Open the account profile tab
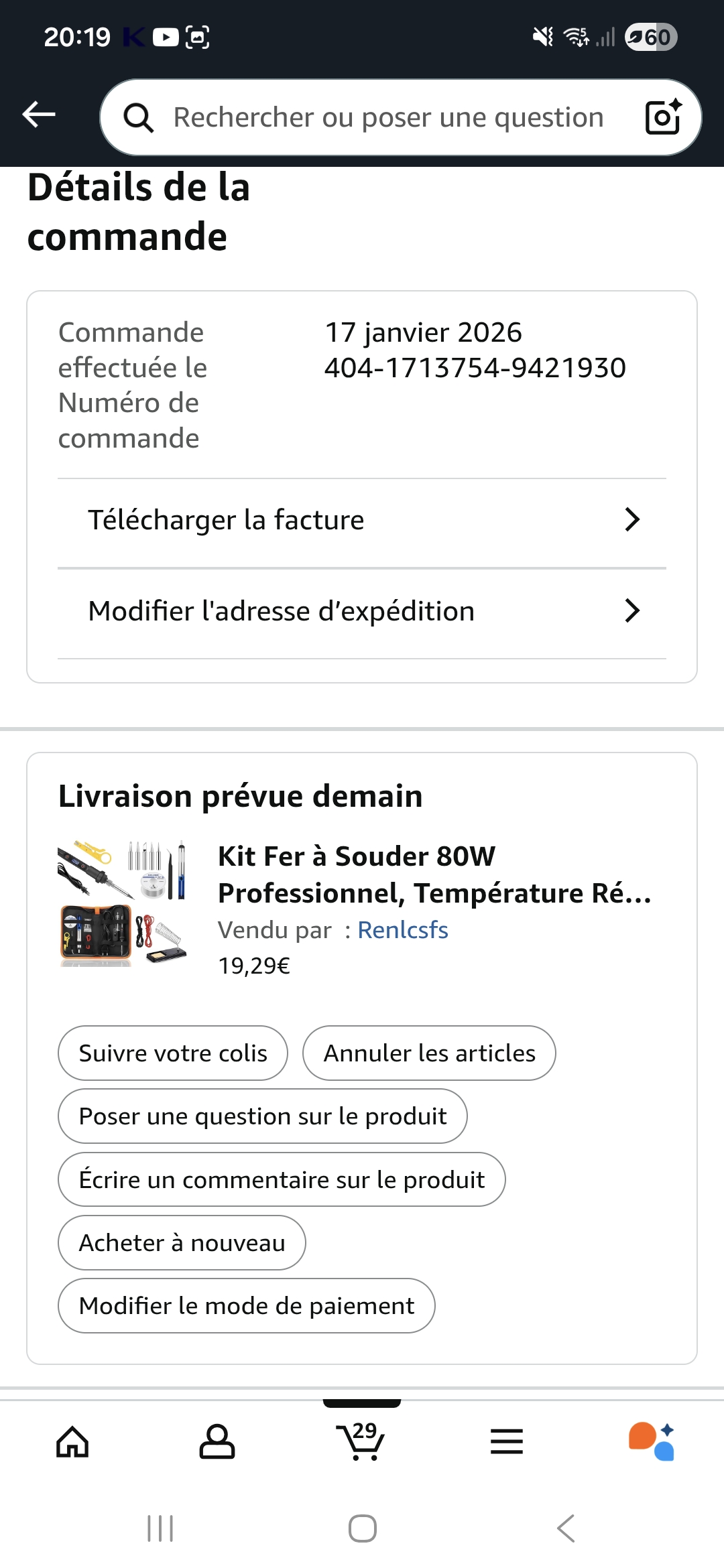Image resolution: width=724 pixels, height=1568 pixels. click(217, 1441)
